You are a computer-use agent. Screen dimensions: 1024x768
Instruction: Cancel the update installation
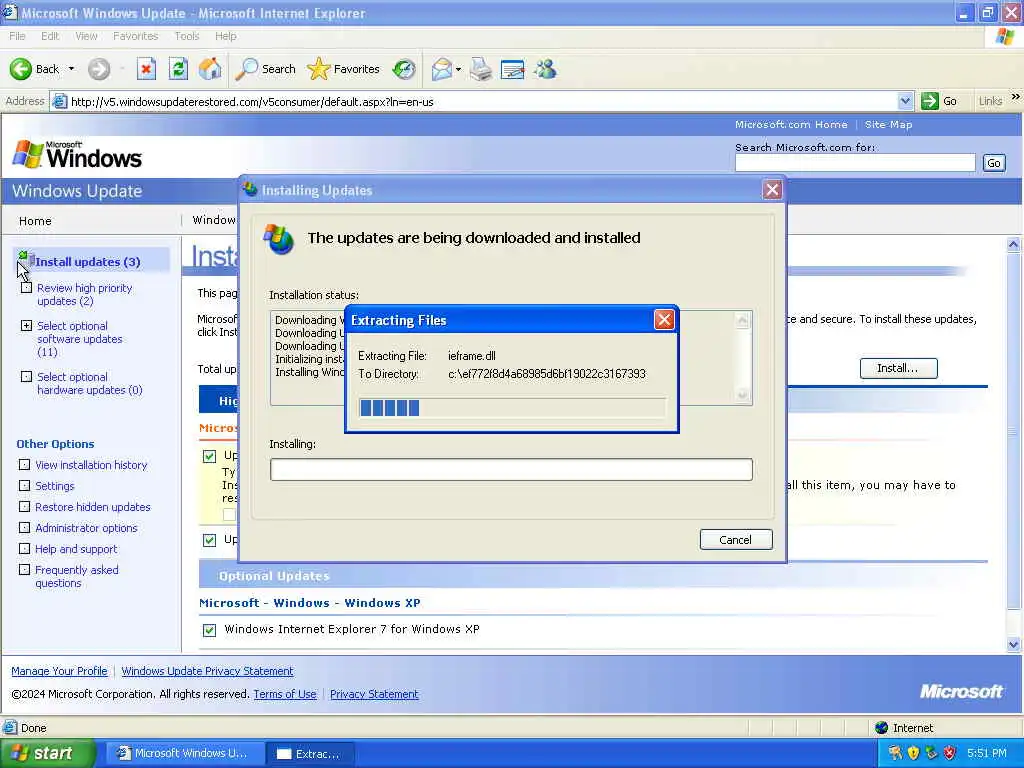point(736,539)
